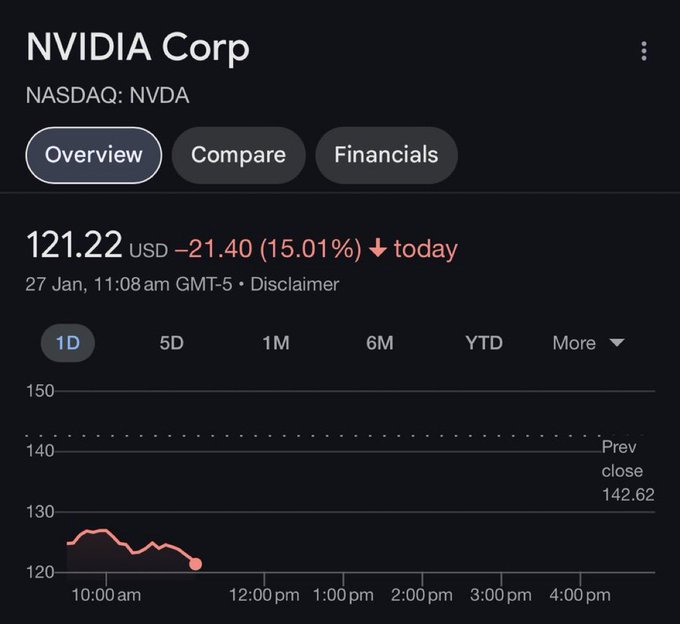Open the three-dot more options menu
This screenshot has width=680, height=624.
click(x=644, y=51)
